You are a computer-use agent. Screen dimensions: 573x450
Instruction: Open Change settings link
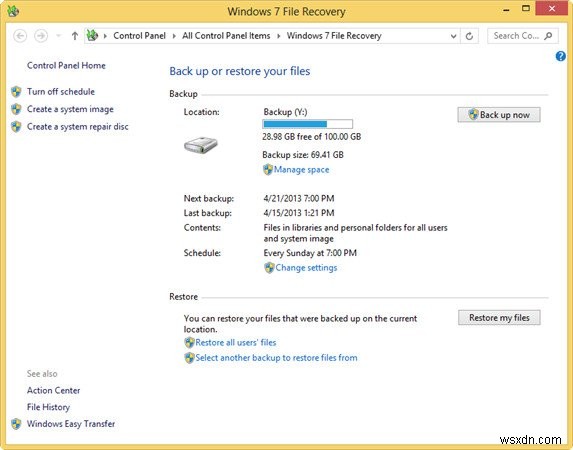pyautogui.click(x=306, y=268)
